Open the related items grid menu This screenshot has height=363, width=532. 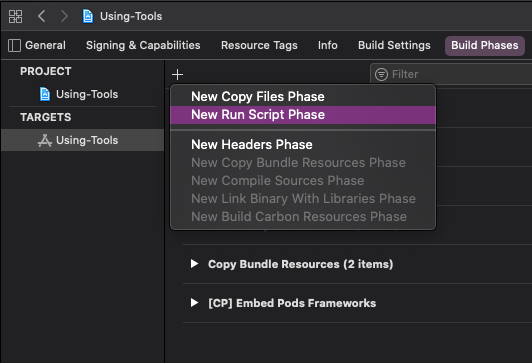click(15, 16)
